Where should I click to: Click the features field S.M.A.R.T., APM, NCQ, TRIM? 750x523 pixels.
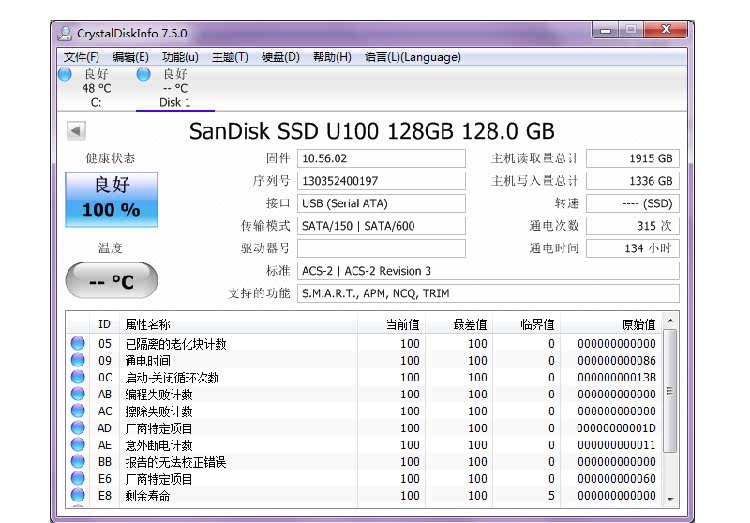click(x=488, y=293)
